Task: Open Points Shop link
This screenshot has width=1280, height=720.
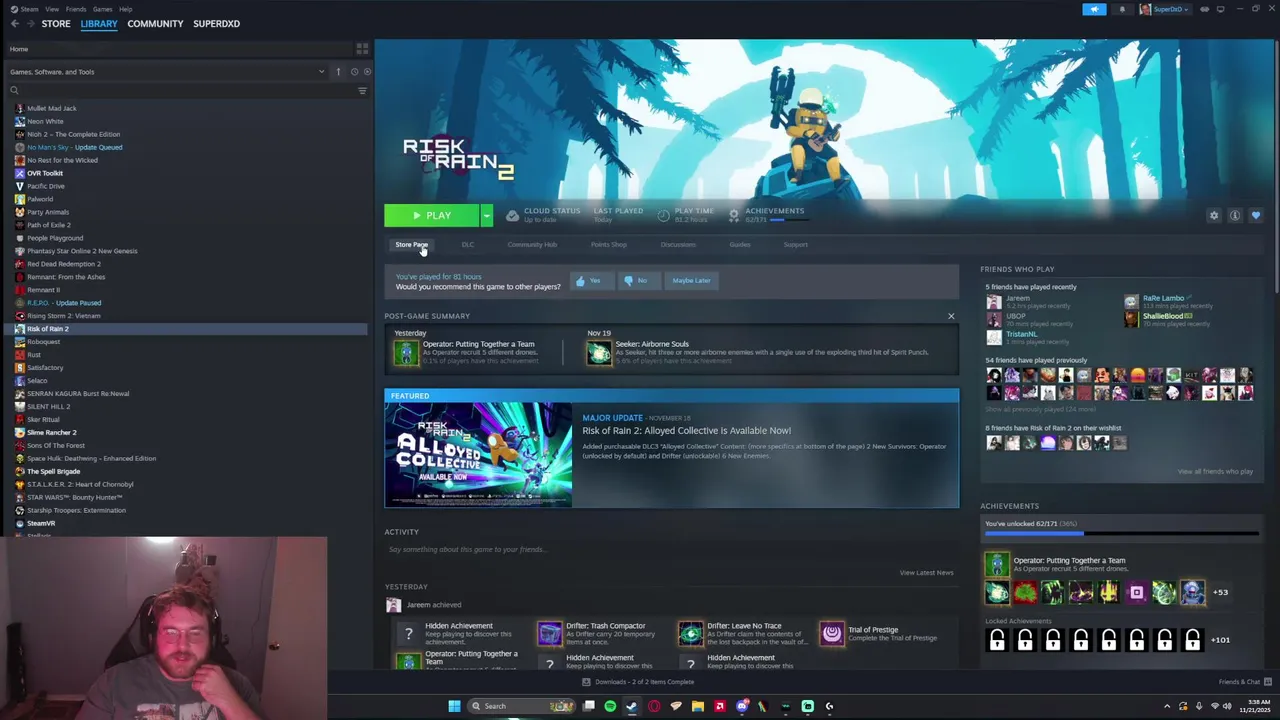Action: coord(608,244)
